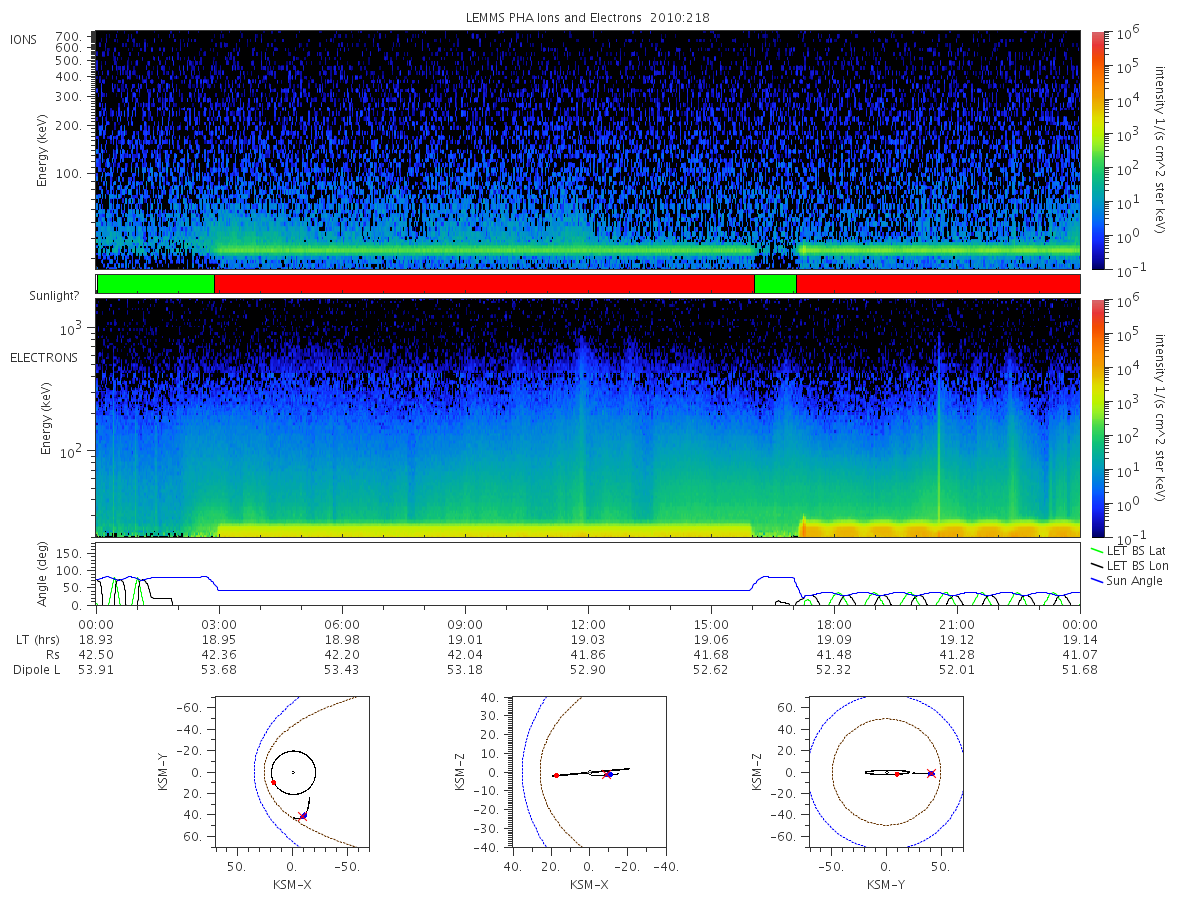Click the ions intensity color scale bar
1200x900 pixels.
tap(1097, 150)
